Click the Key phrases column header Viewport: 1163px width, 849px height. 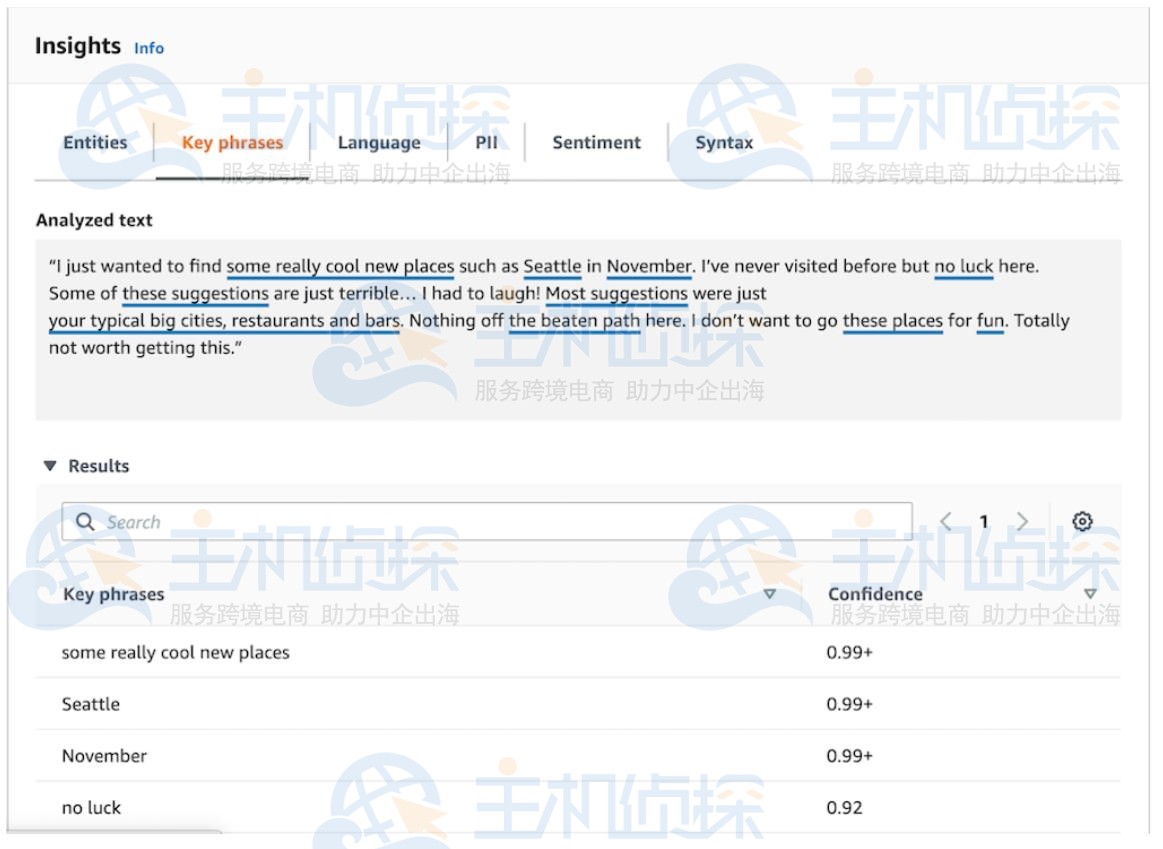pos(113,594)
